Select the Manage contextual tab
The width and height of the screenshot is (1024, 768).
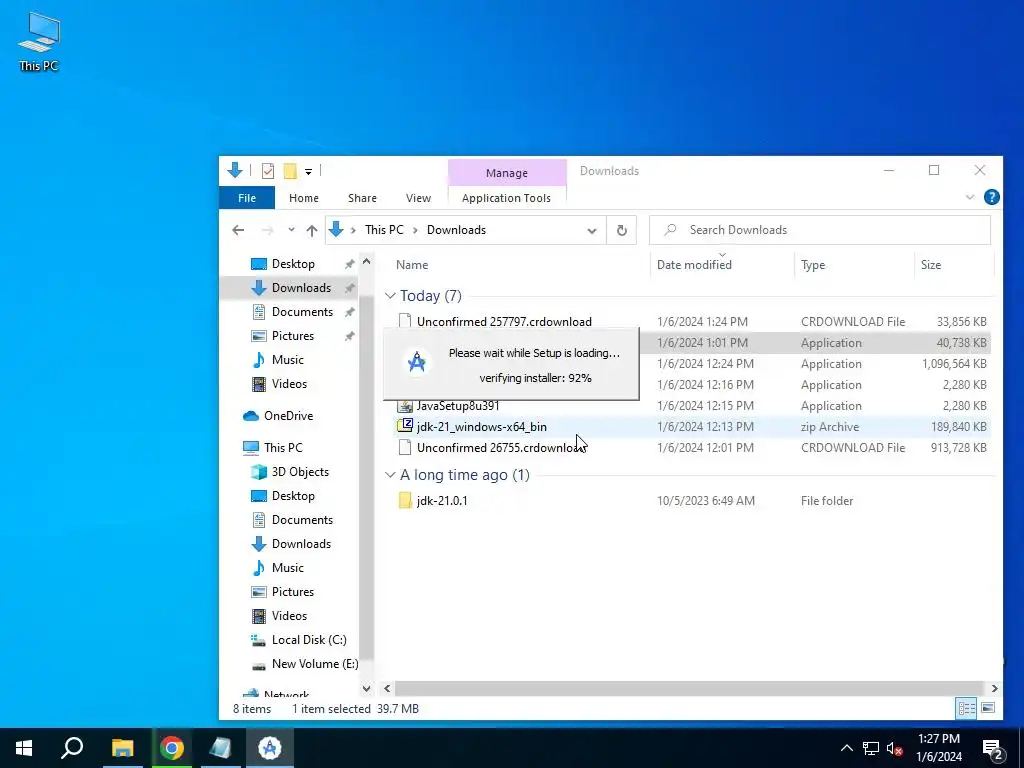[507, 173]
